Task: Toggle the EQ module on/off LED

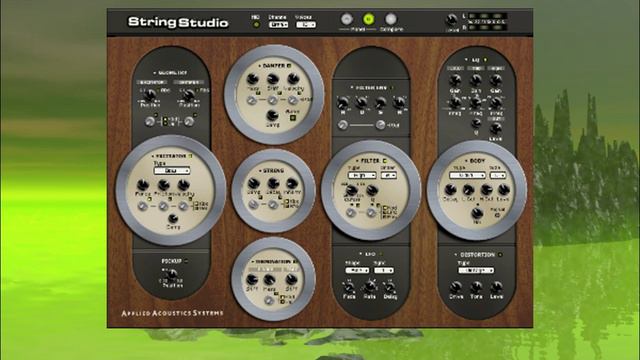Action: click(485, 60)
